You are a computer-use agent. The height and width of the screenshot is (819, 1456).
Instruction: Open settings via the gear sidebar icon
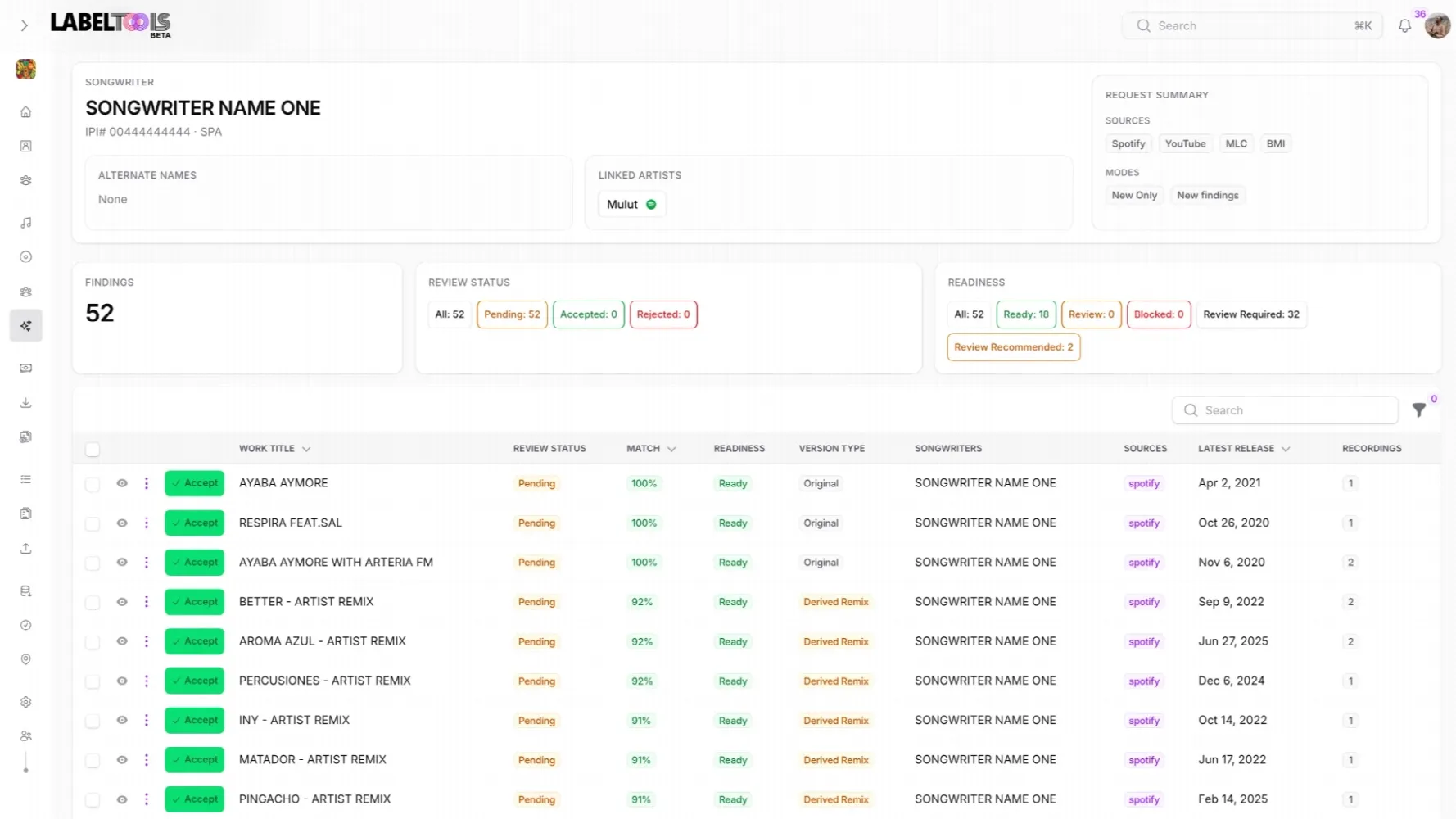click(x=26, y=702)
